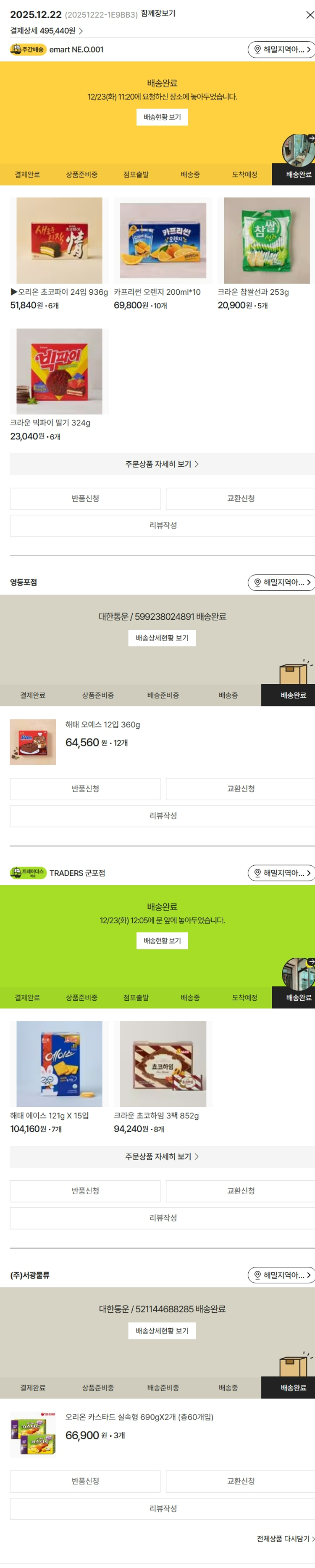Open delivery address chip beside 영등포점
315x1568 pixels.
tap(281, 582)
